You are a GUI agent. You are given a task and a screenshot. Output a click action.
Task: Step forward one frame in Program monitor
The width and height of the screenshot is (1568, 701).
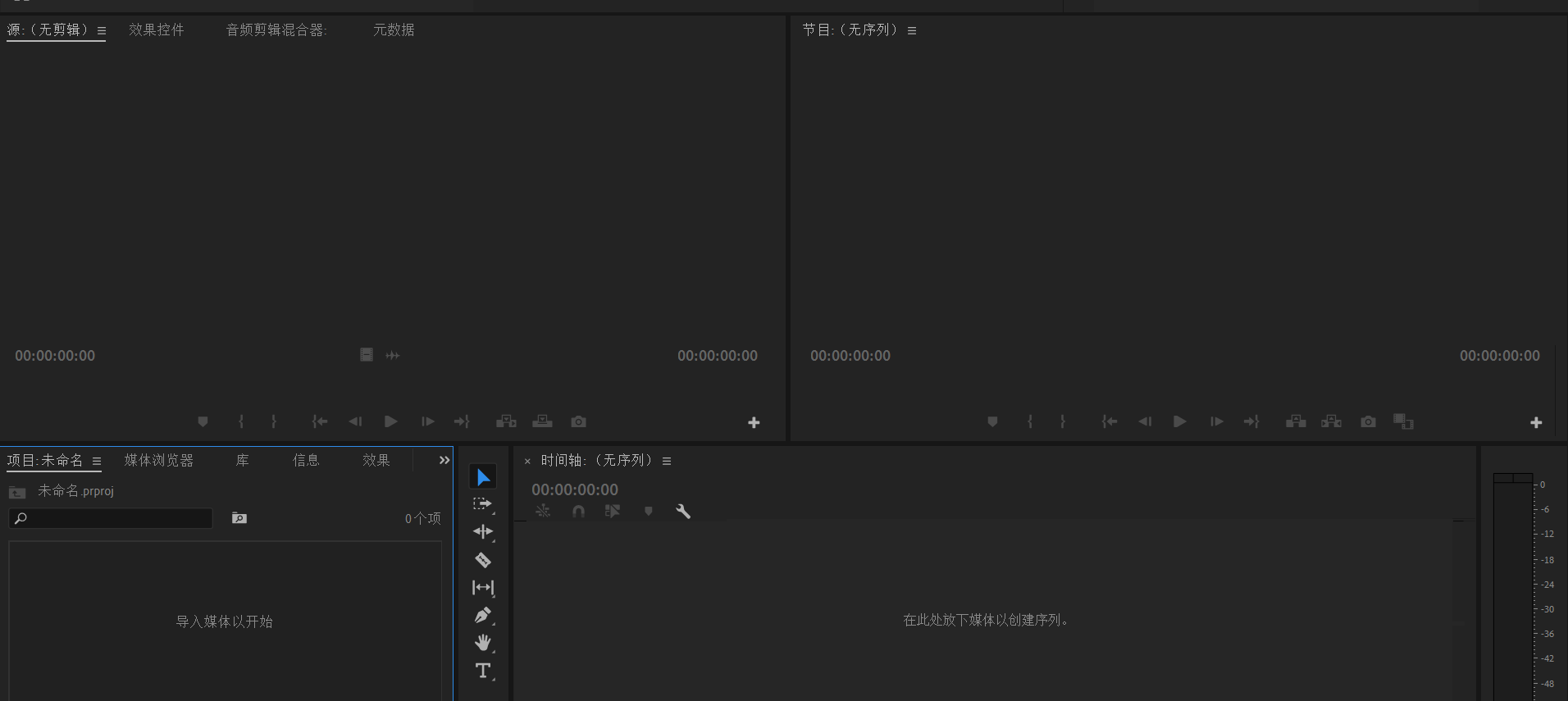point(1216,421)
